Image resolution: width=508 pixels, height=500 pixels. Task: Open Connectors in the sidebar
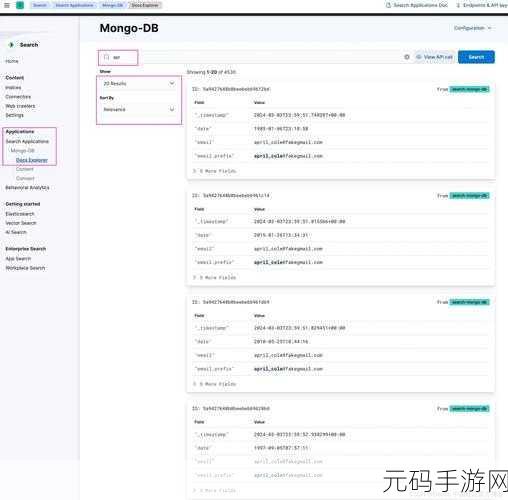pyautogui.click(x=18, y=97)
